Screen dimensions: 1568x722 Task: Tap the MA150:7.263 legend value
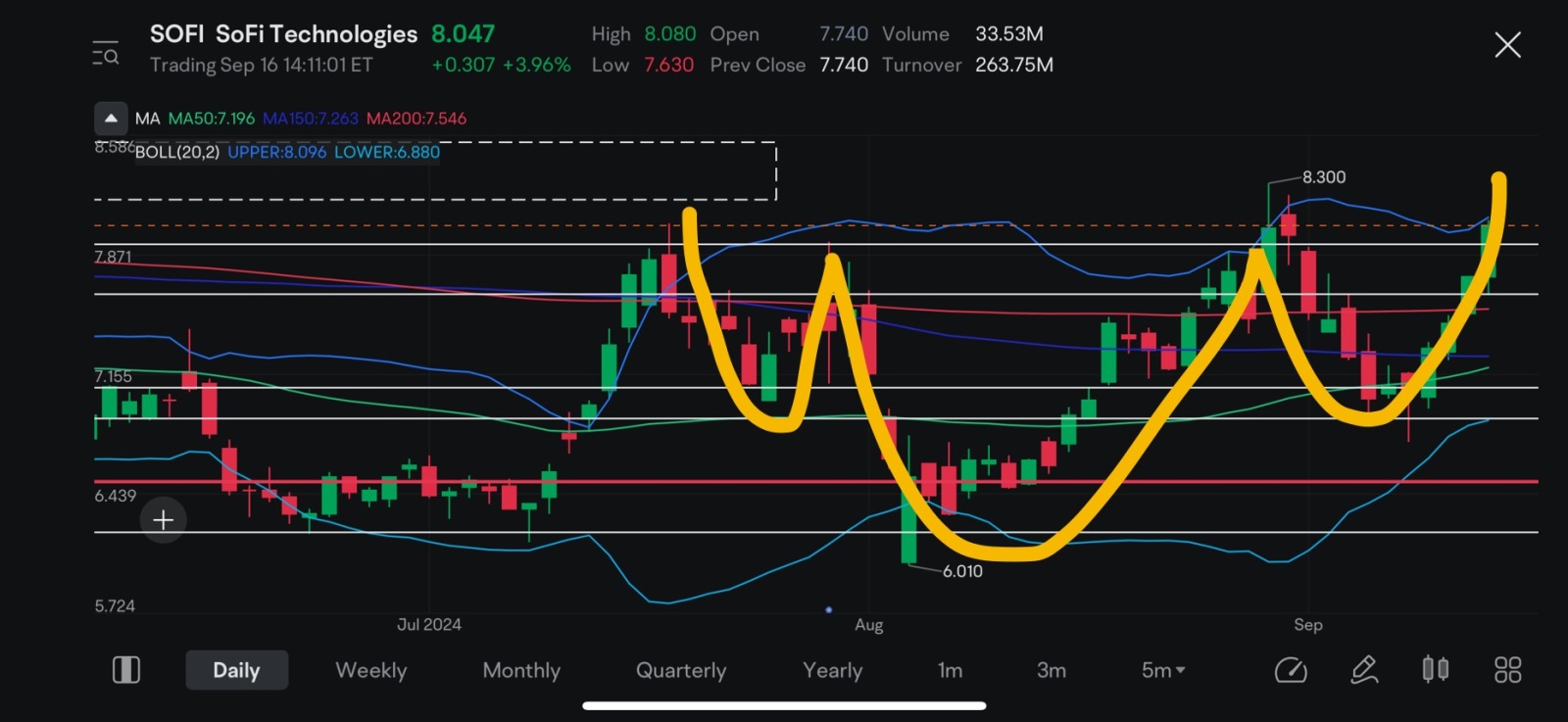(311, 119)
